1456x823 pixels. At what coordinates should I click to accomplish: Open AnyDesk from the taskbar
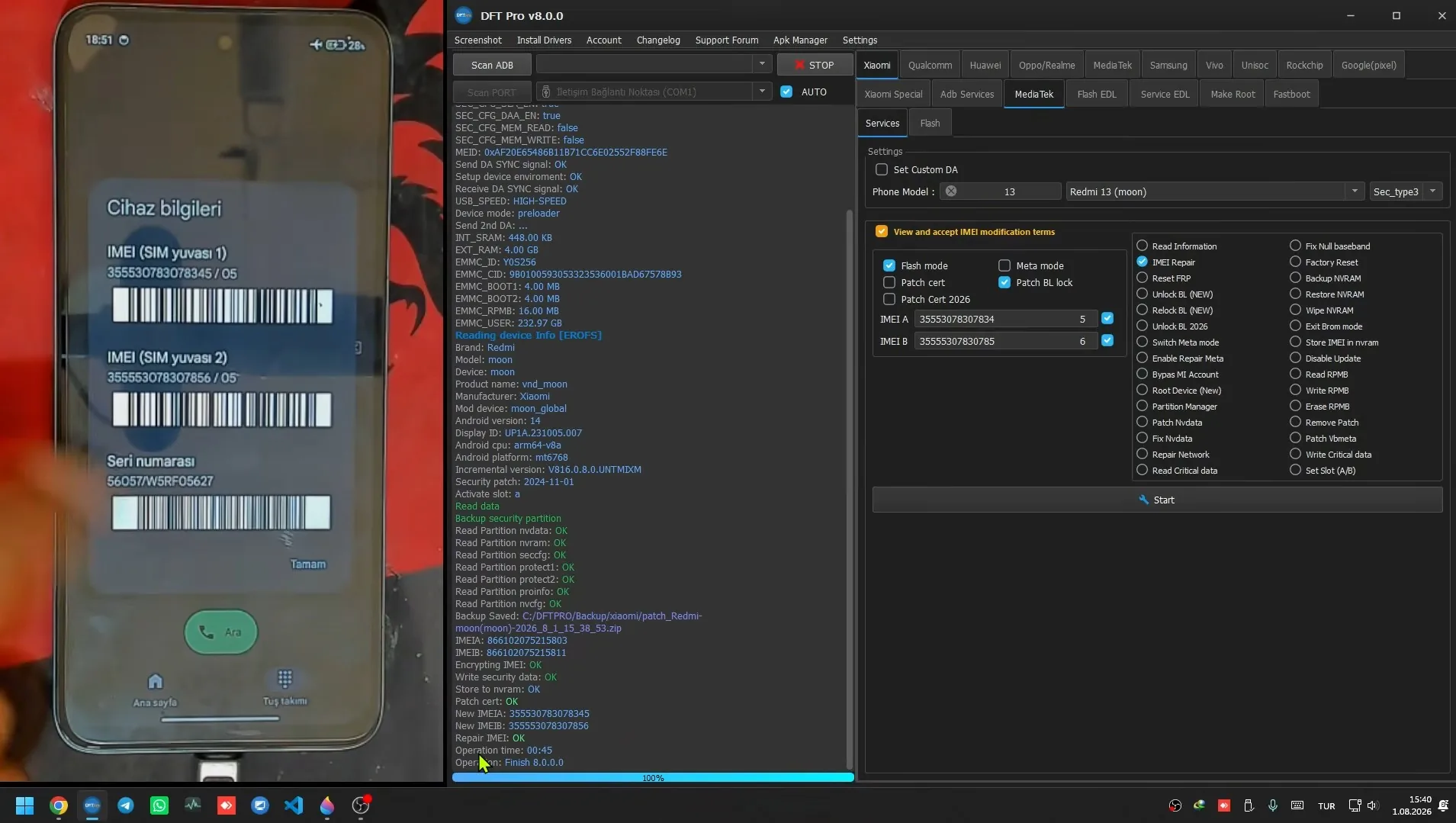[x=227, y=805]
